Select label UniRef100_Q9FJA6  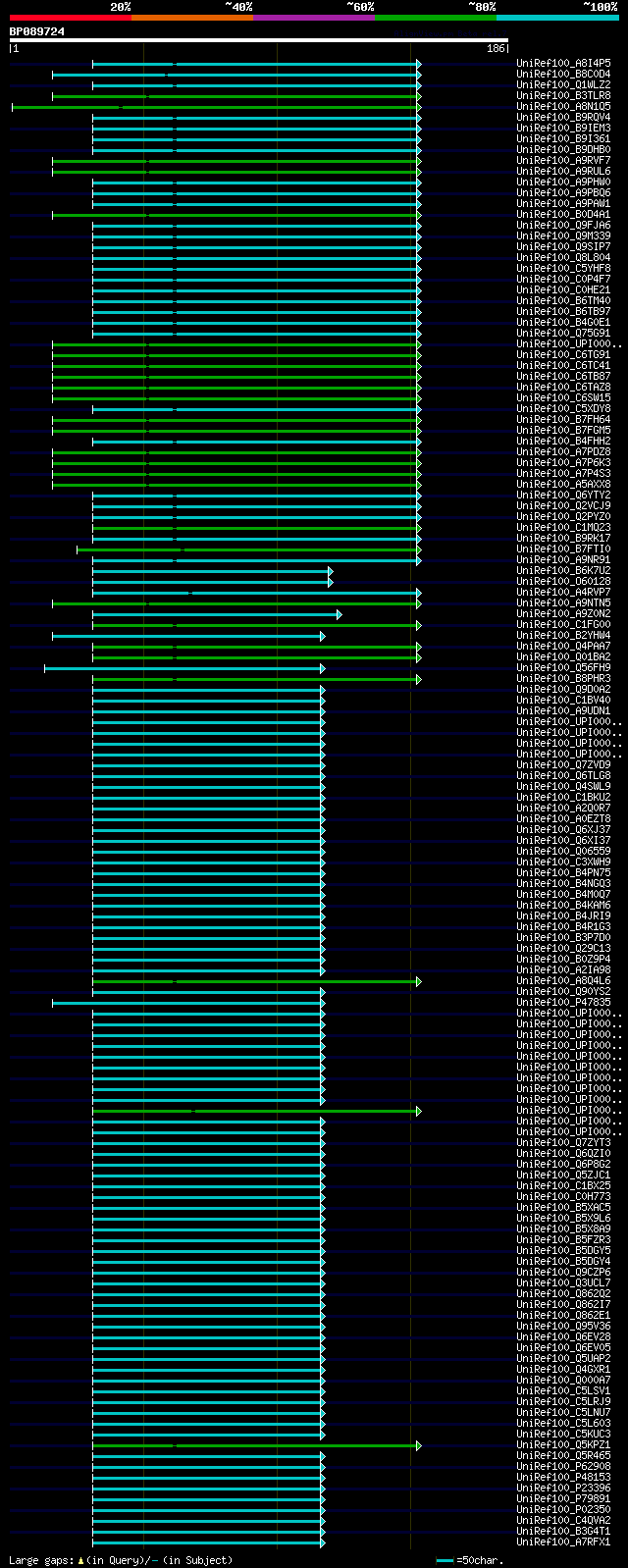click(x=563, y=225)
